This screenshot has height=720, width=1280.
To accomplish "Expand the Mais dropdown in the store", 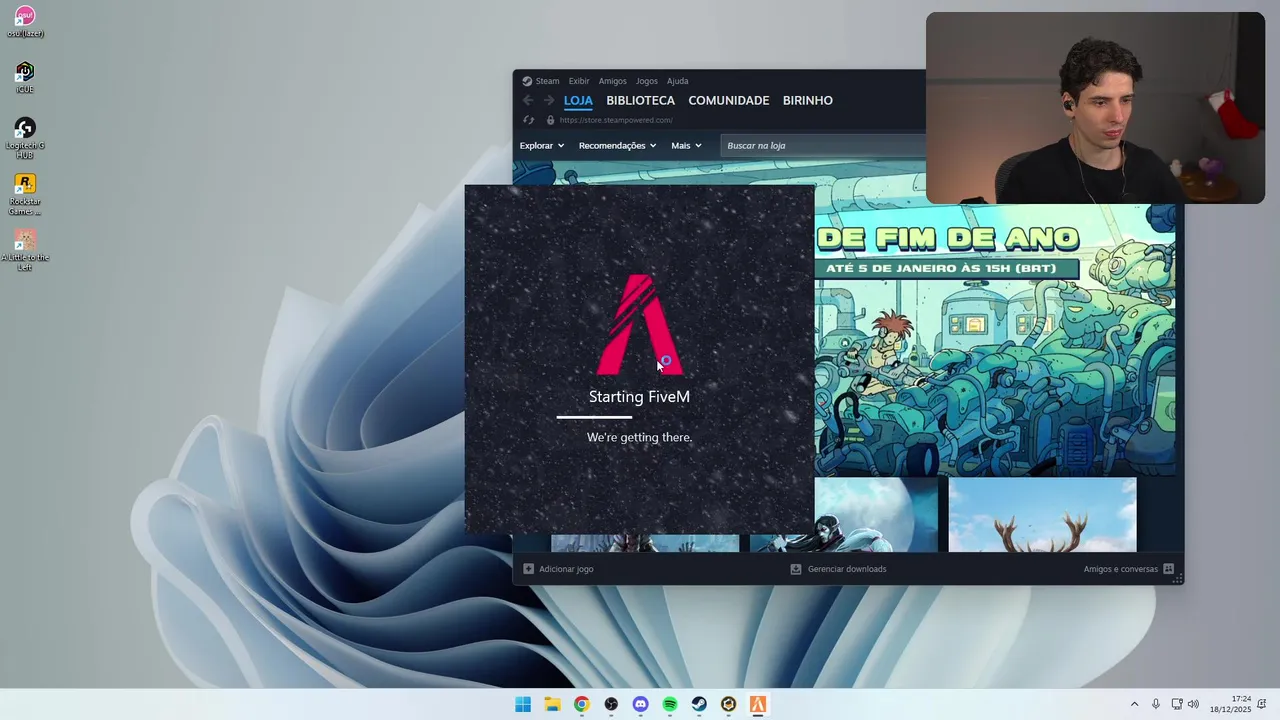I will point(686,146).
